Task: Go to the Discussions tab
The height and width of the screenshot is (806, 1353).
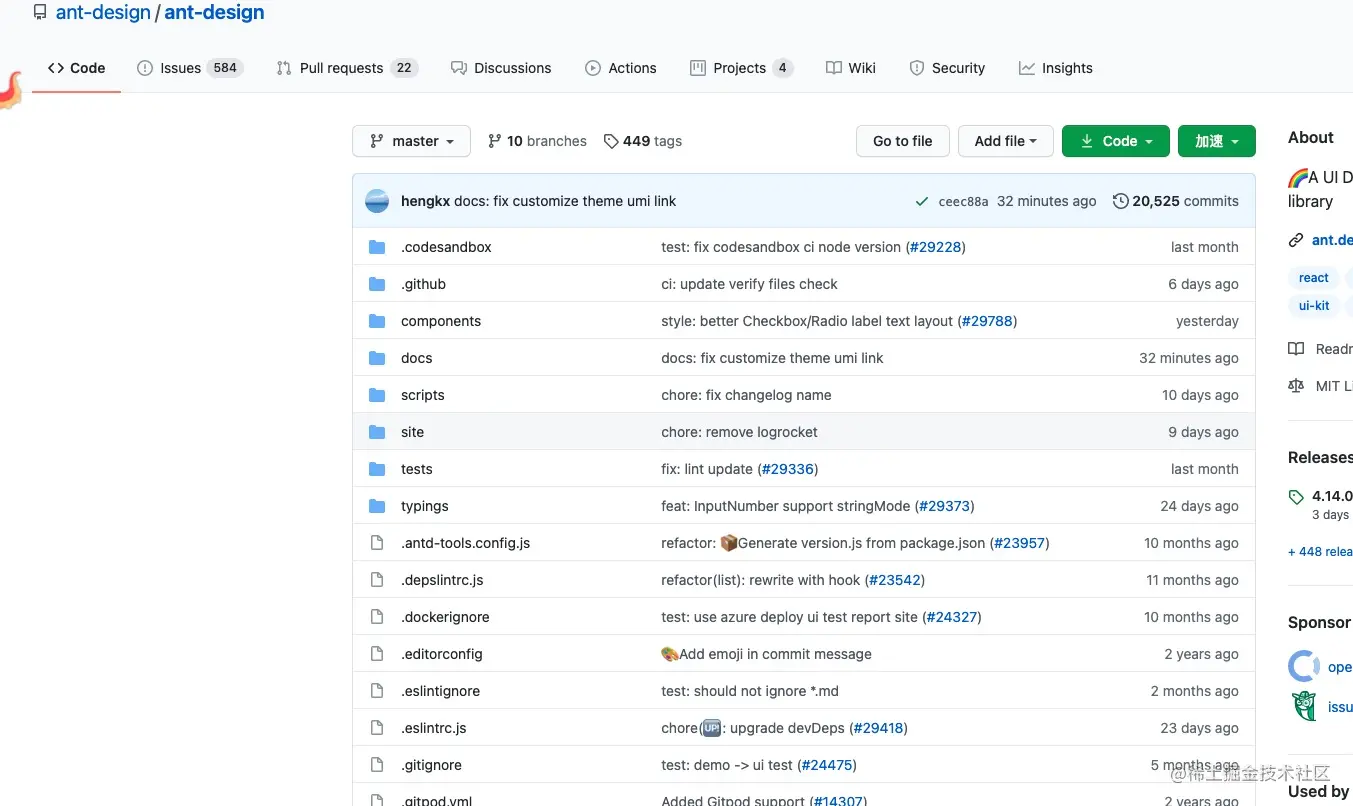Action: click(501, 68)
